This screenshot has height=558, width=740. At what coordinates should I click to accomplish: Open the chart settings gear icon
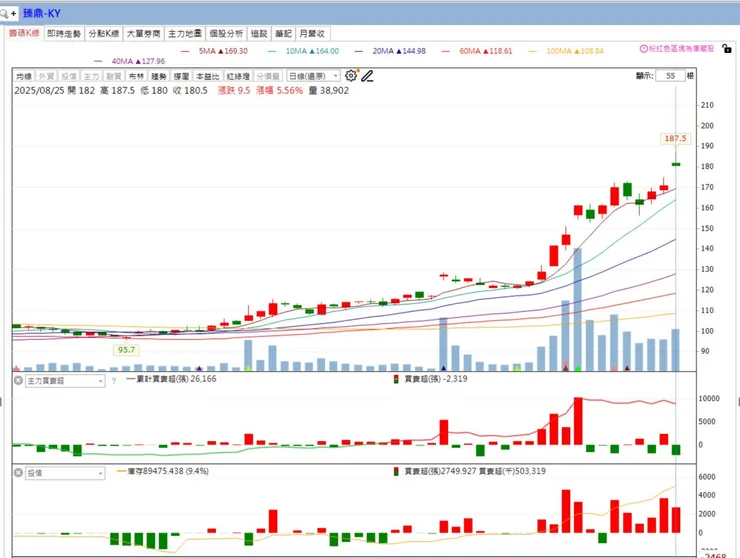click(351, 76)
